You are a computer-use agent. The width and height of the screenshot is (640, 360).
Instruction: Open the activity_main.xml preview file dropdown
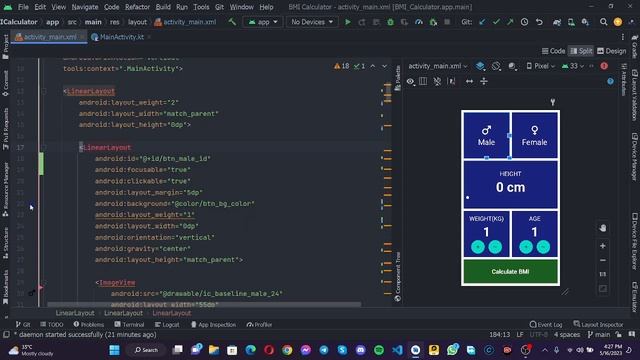pyautogui.click(x=438, y=66)
